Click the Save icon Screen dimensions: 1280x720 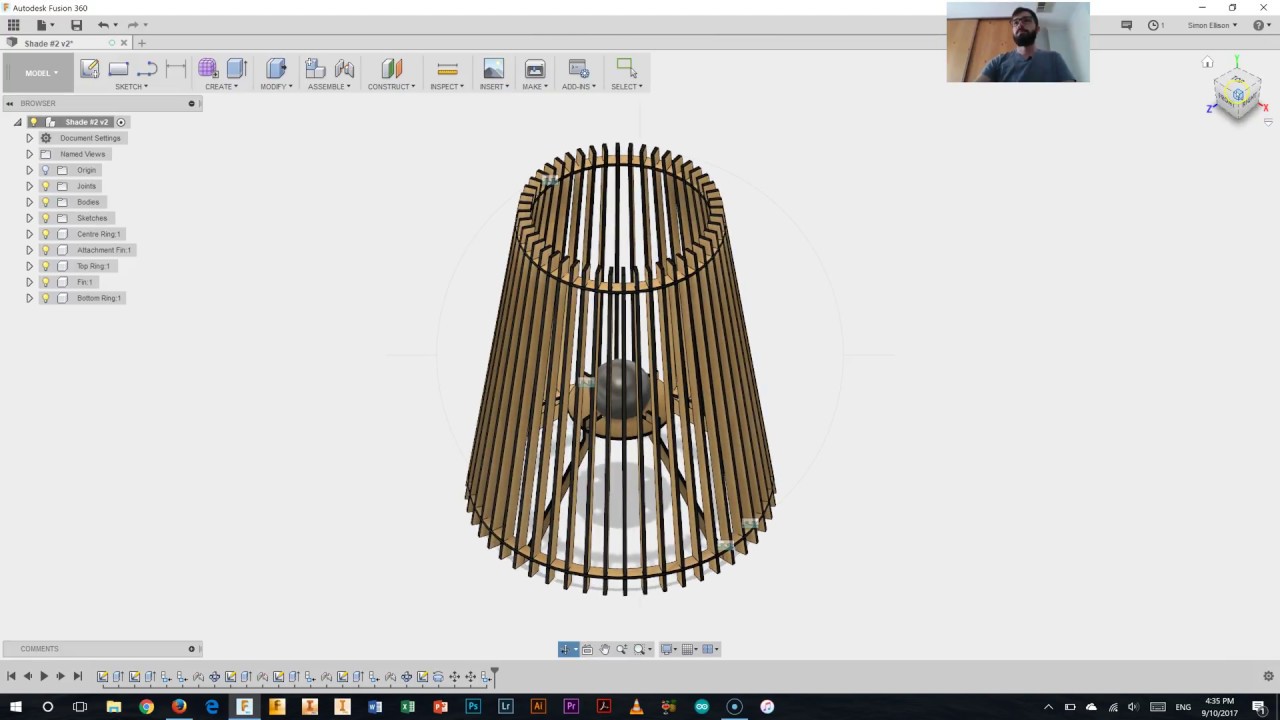coord(76,25)
